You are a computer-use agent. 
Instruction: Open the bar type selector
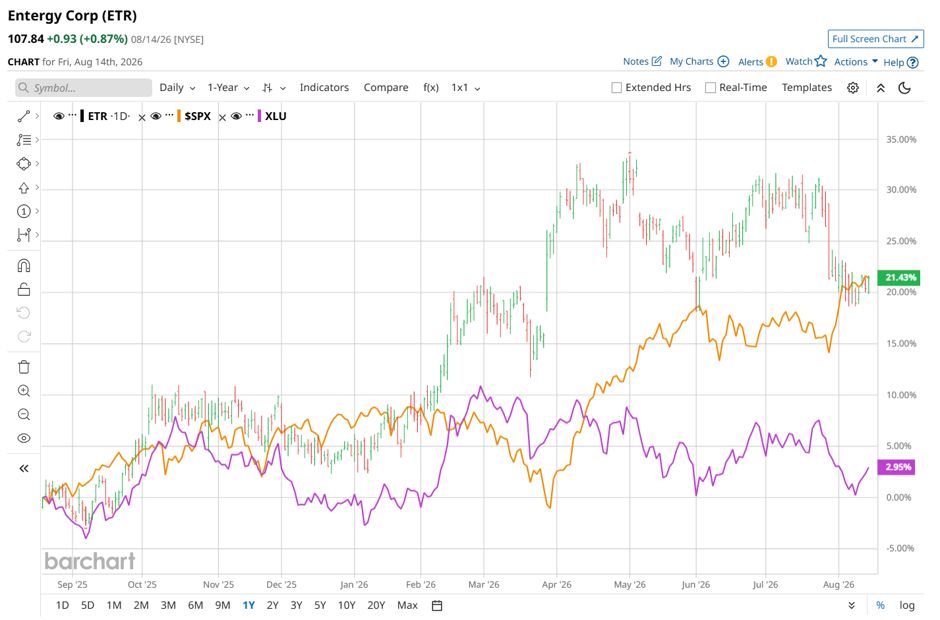click(273, 88)
